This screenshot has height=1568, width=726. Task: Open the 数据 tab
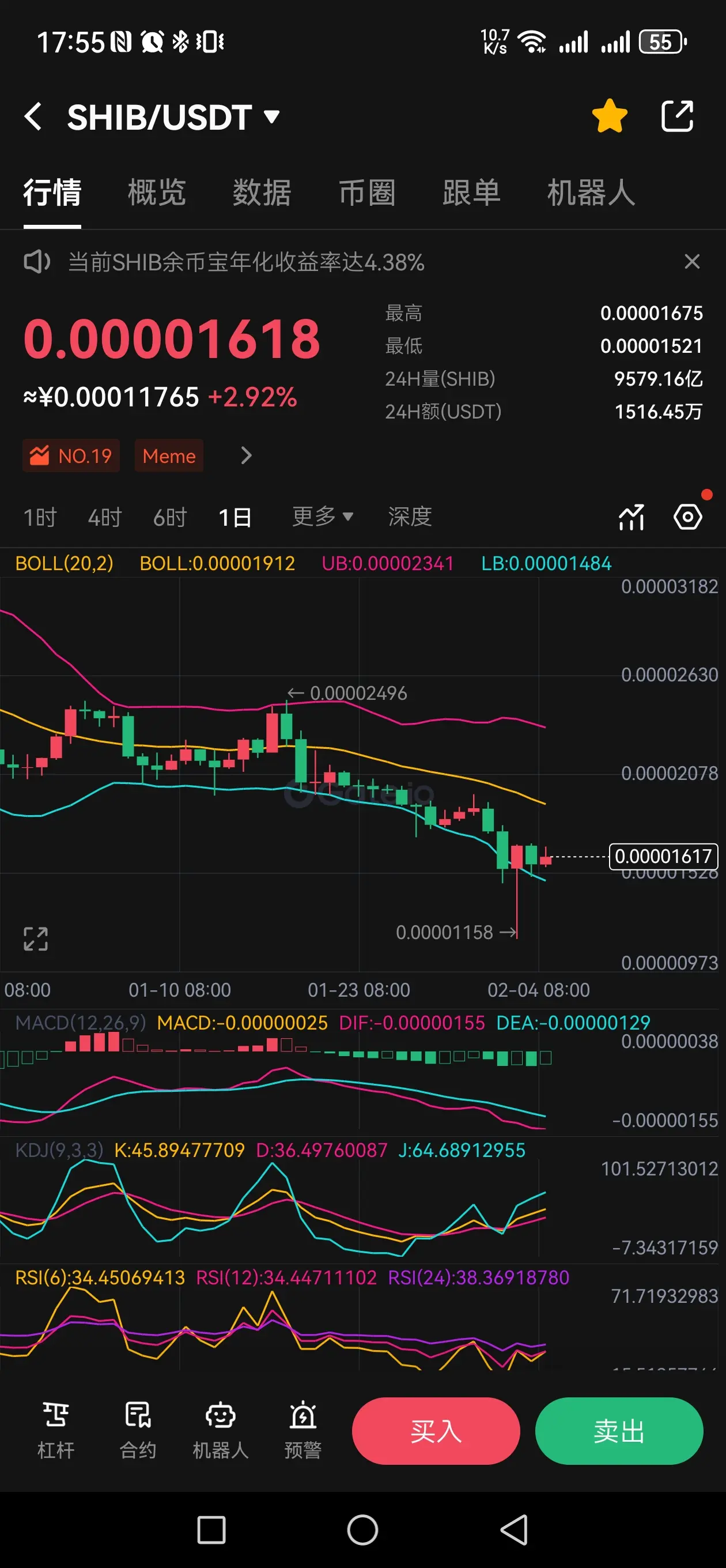262,193
